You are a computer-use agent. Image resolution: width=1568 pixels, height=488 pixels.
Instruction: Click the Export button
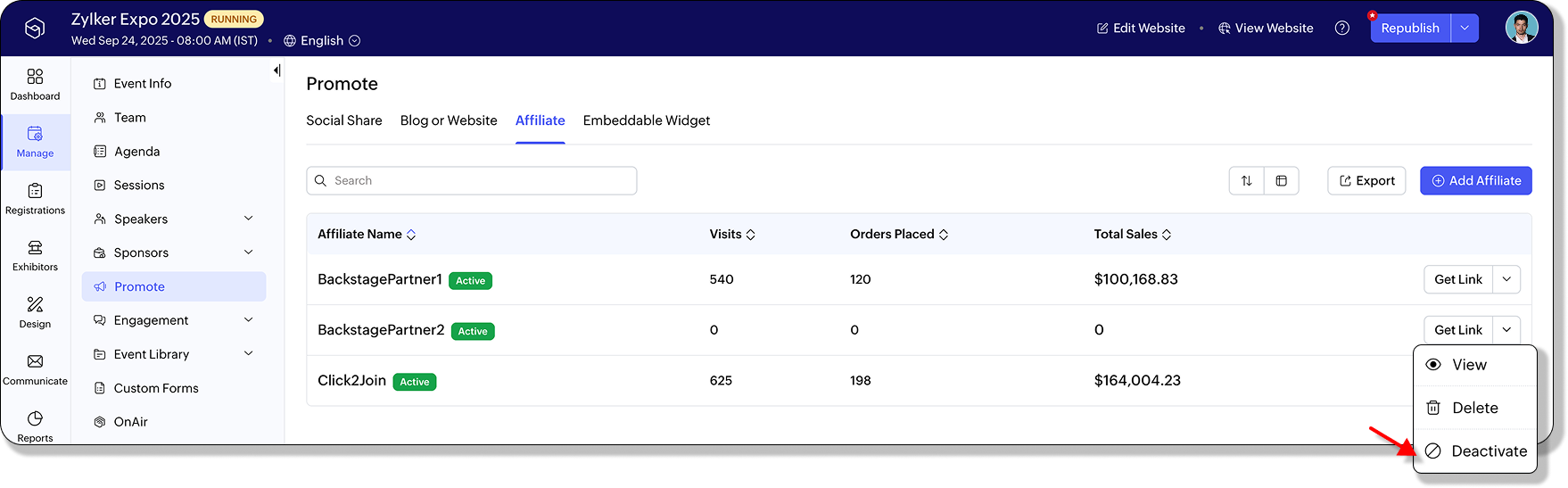coord(1366,181)
